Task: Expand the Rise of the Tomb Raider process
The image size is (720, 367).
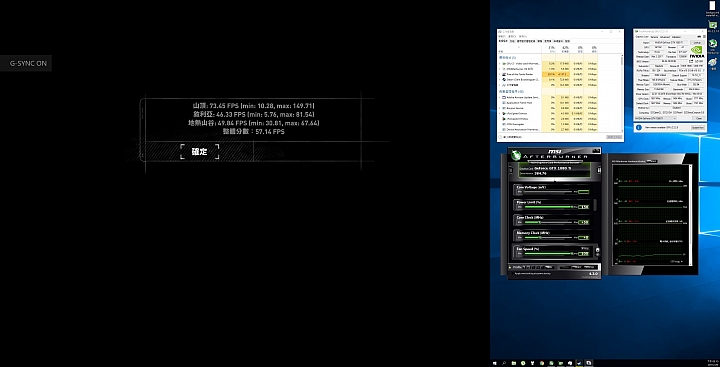Action: [x=500, y=74]
